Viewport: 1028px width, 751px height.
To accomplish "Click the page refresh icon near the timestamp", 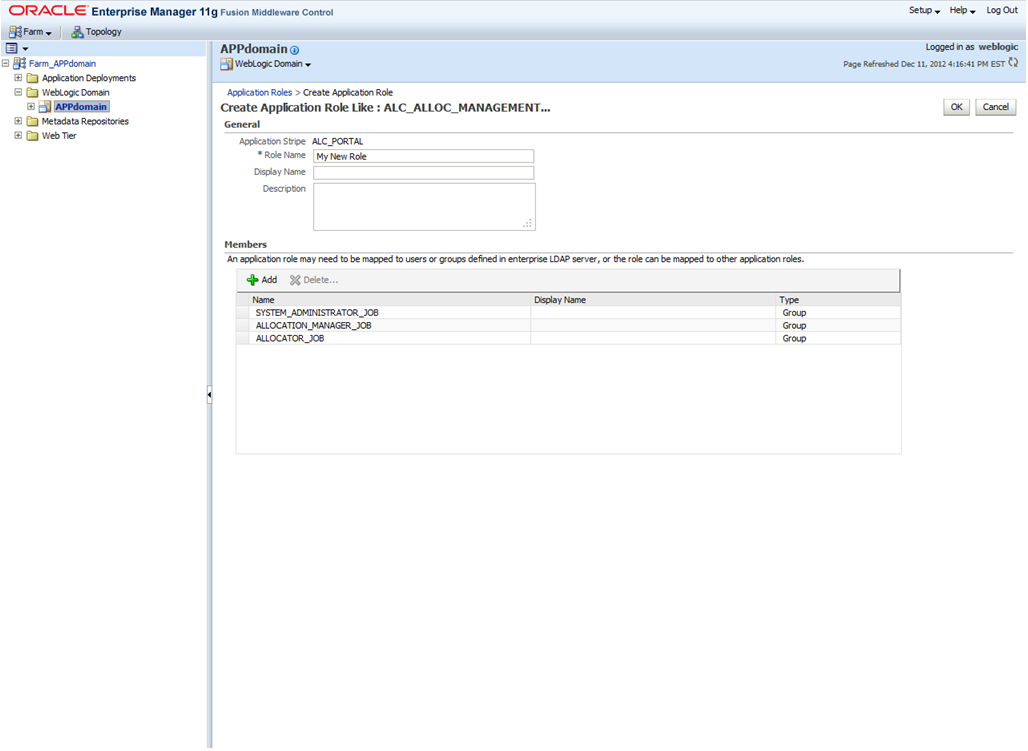I will pyautogui.click(x=1013, y=62).
